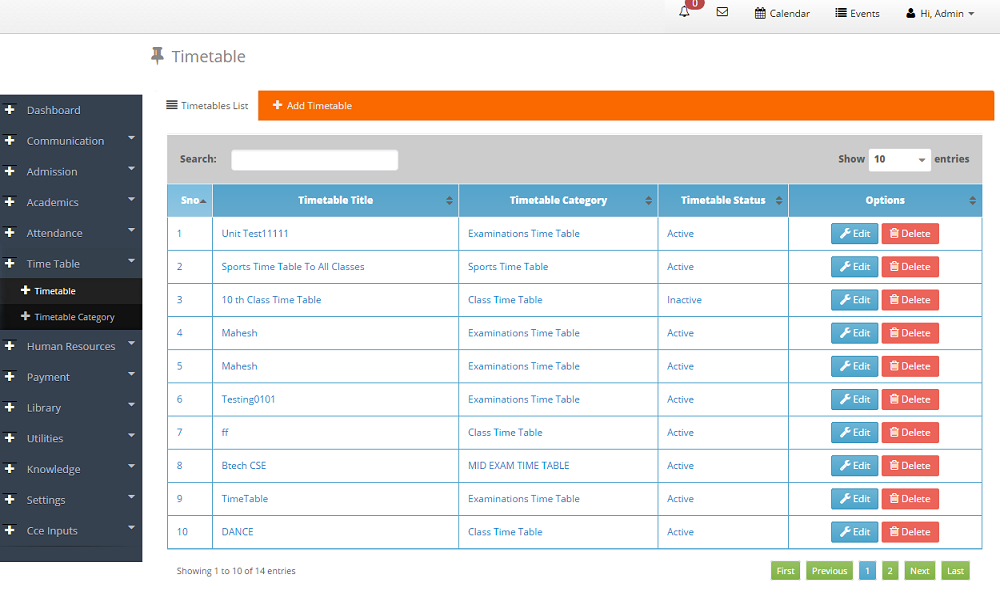
Task: Open the Hi, Admin user dropdown
Action: click(940, 14)
